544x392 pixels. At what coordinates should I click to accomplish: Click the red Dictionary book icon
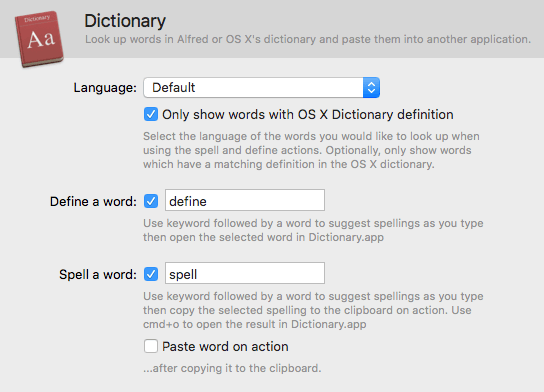(39, 39)
